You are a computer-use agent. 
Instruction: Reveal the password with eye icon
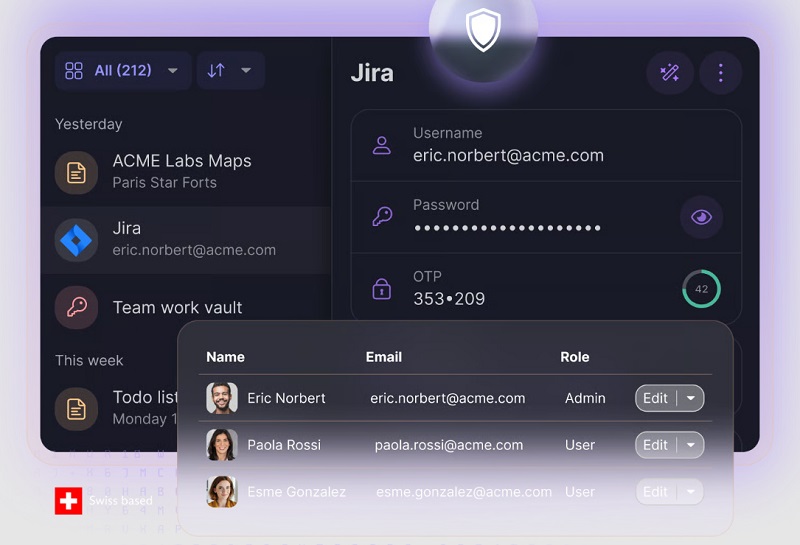(702, 217)
